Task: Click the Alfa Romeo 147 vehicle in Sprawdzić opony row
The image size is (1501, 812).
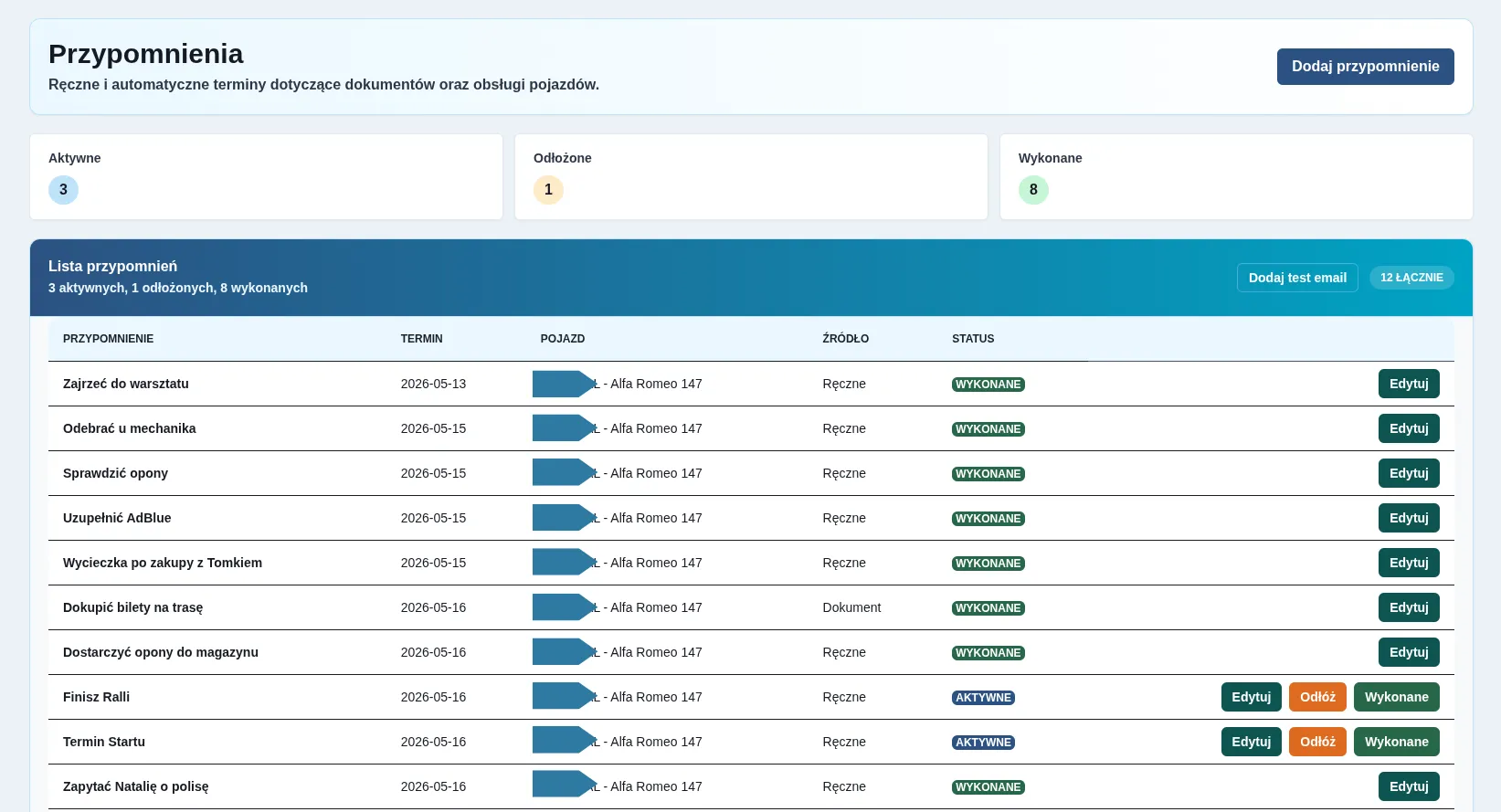Action: [656, 473]
